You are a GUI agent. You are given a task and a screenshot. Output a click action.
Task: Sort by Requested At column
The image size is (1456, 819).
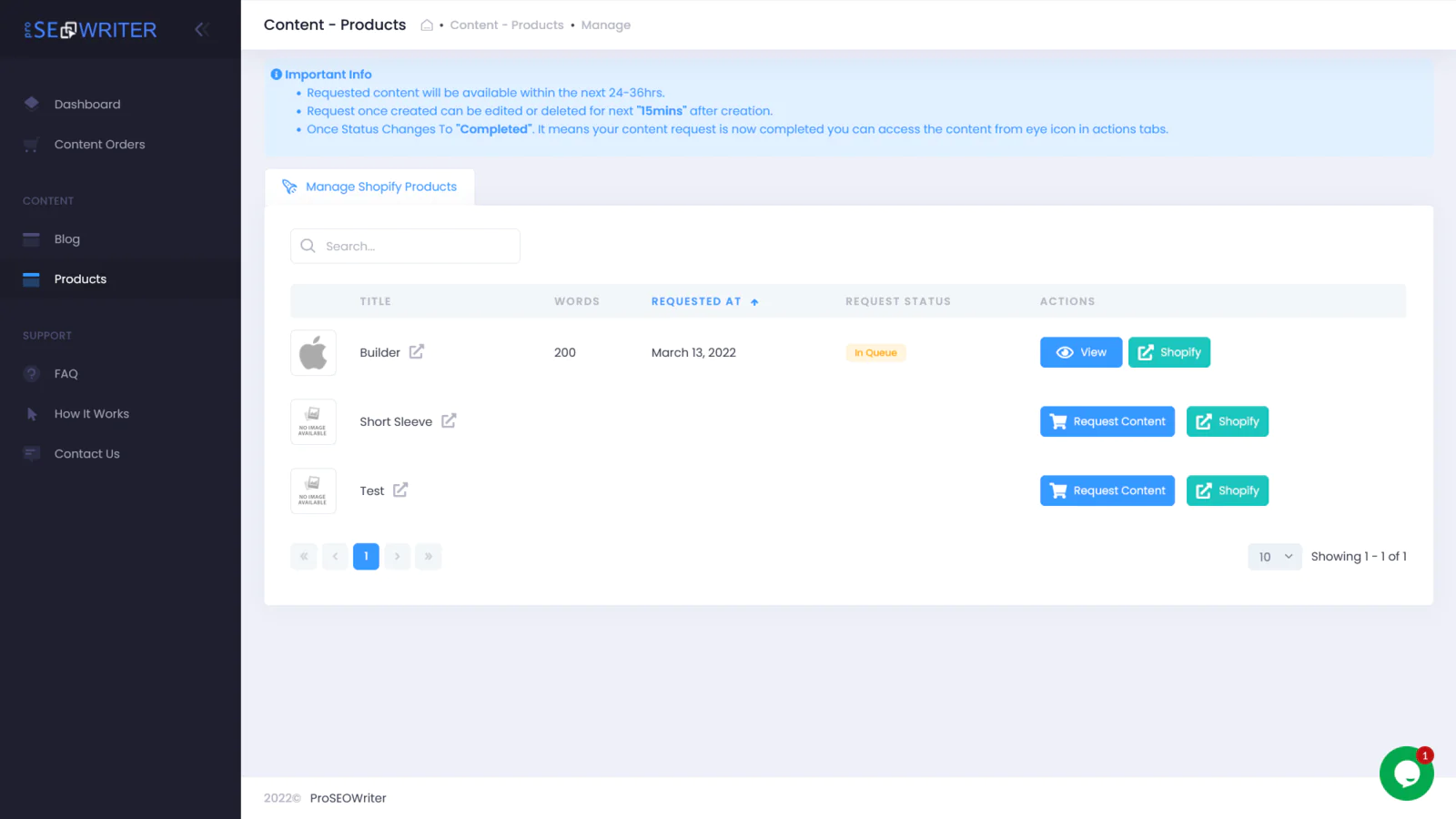704,301
